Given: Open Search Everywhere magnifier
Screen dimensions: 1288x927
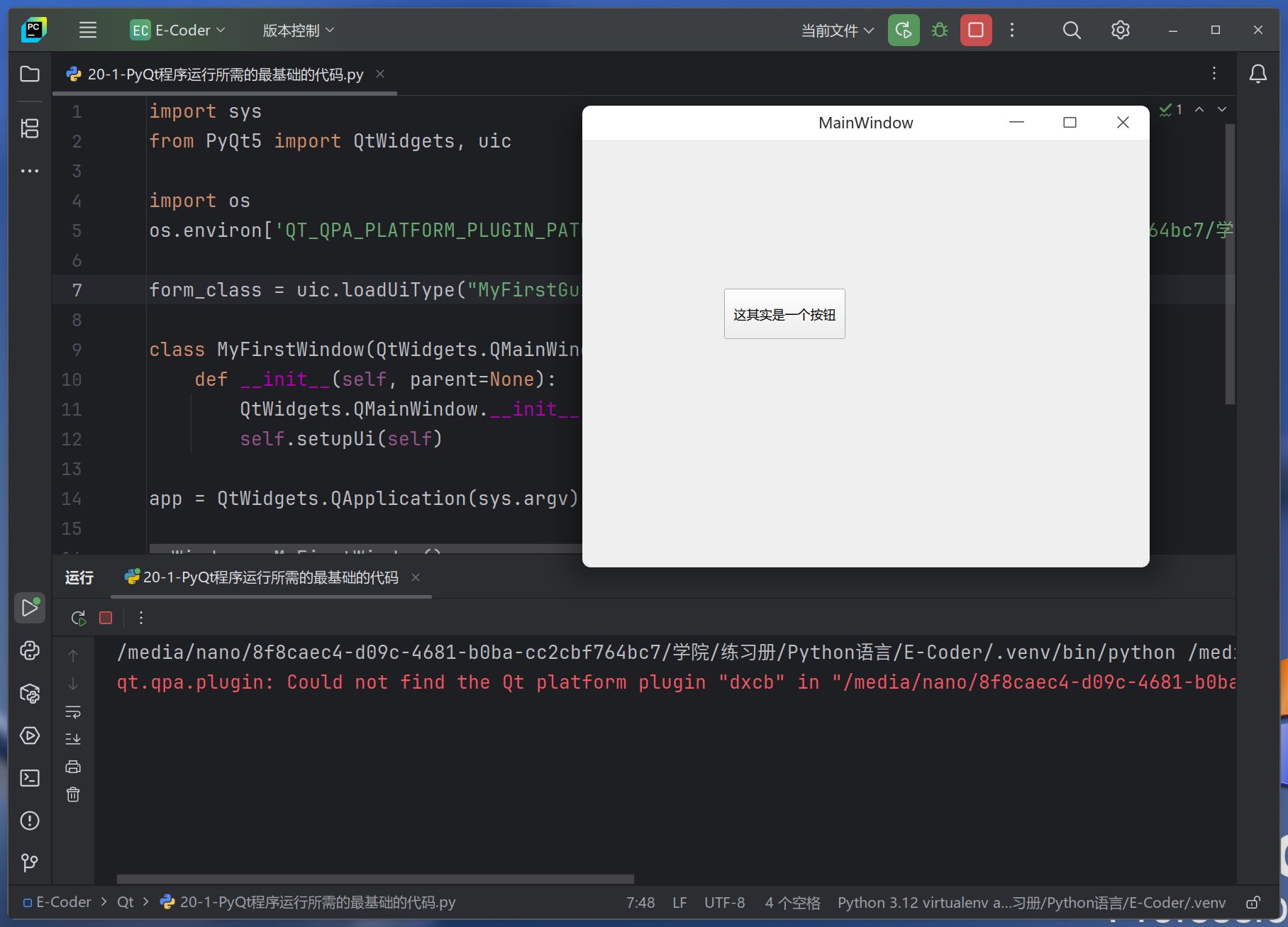Looking at the screenshot, I should [1072, 30].
